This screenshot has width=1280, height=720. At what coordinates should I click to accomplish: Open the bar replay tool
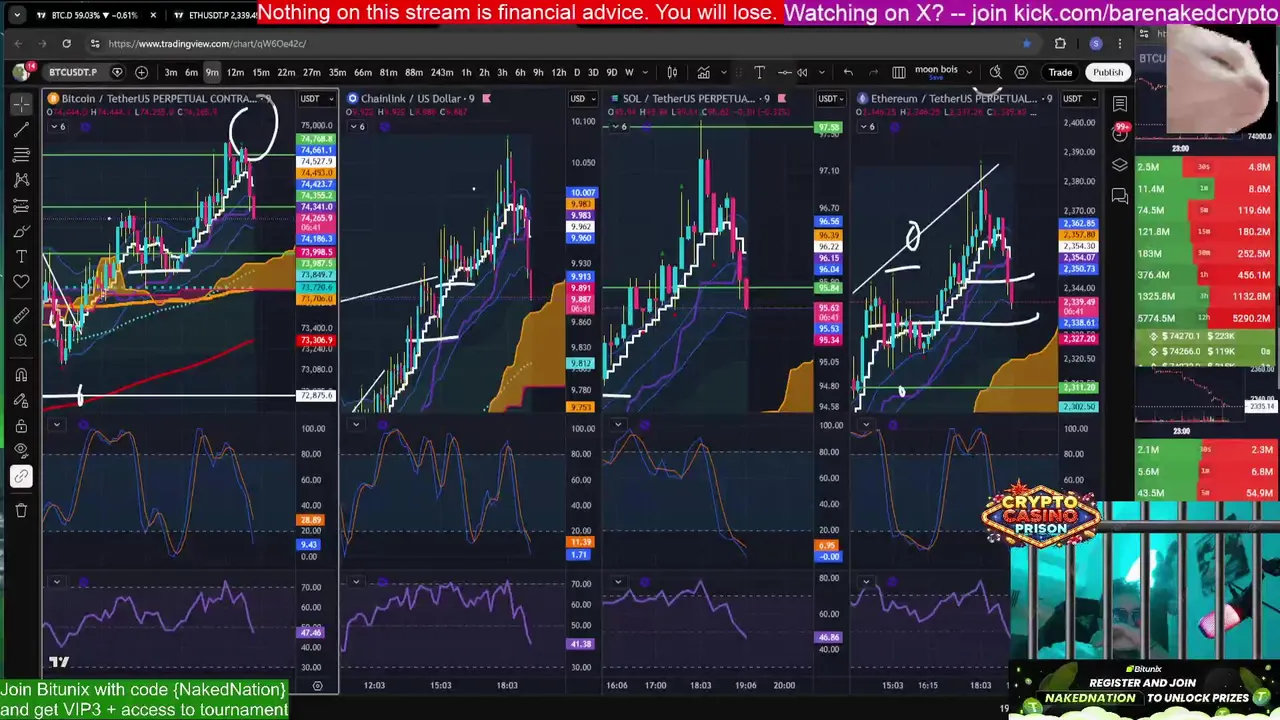[x=802, y=72]
